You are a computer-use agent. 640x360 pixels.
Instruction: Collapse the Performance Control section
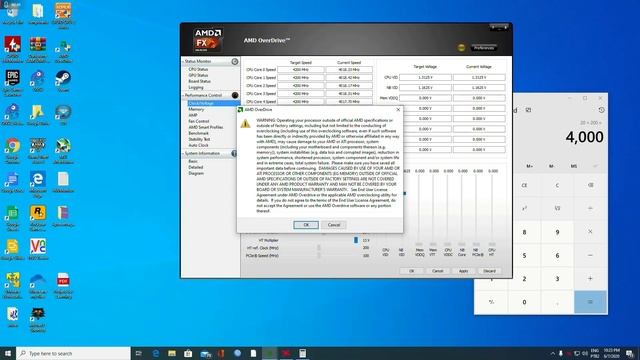[x=183, y=96]
